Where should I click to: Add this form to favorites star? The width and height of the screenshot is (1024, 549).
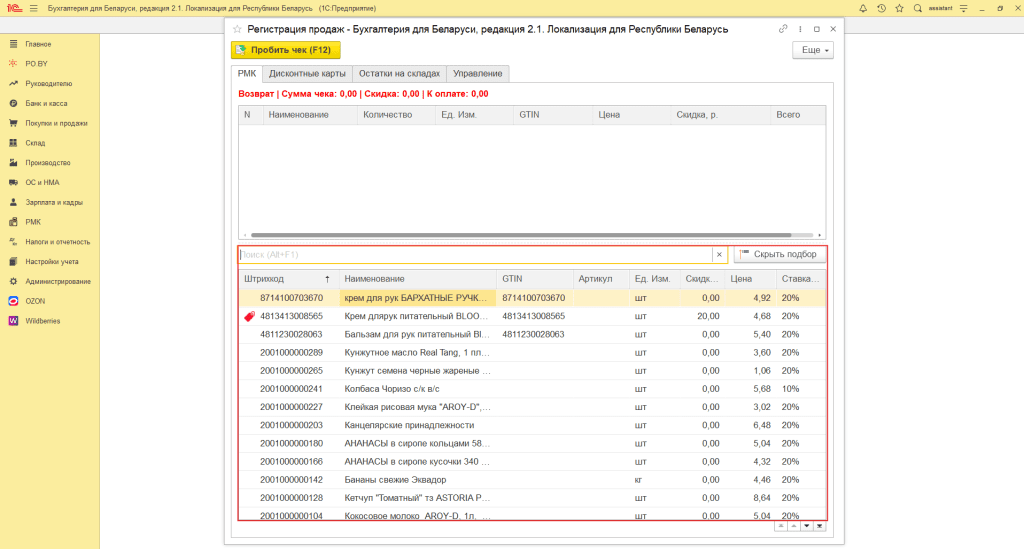point(237,30)
